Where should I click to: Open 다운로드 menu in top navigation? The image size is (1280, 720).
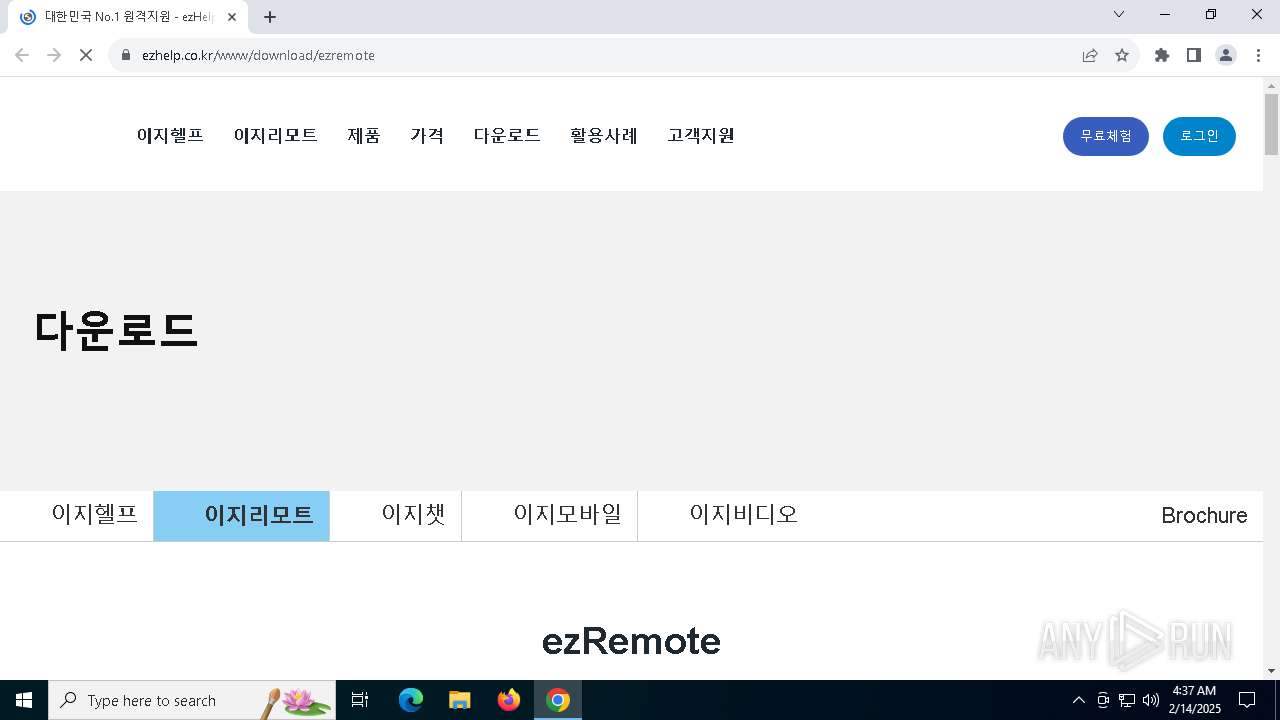pos(507,136)
